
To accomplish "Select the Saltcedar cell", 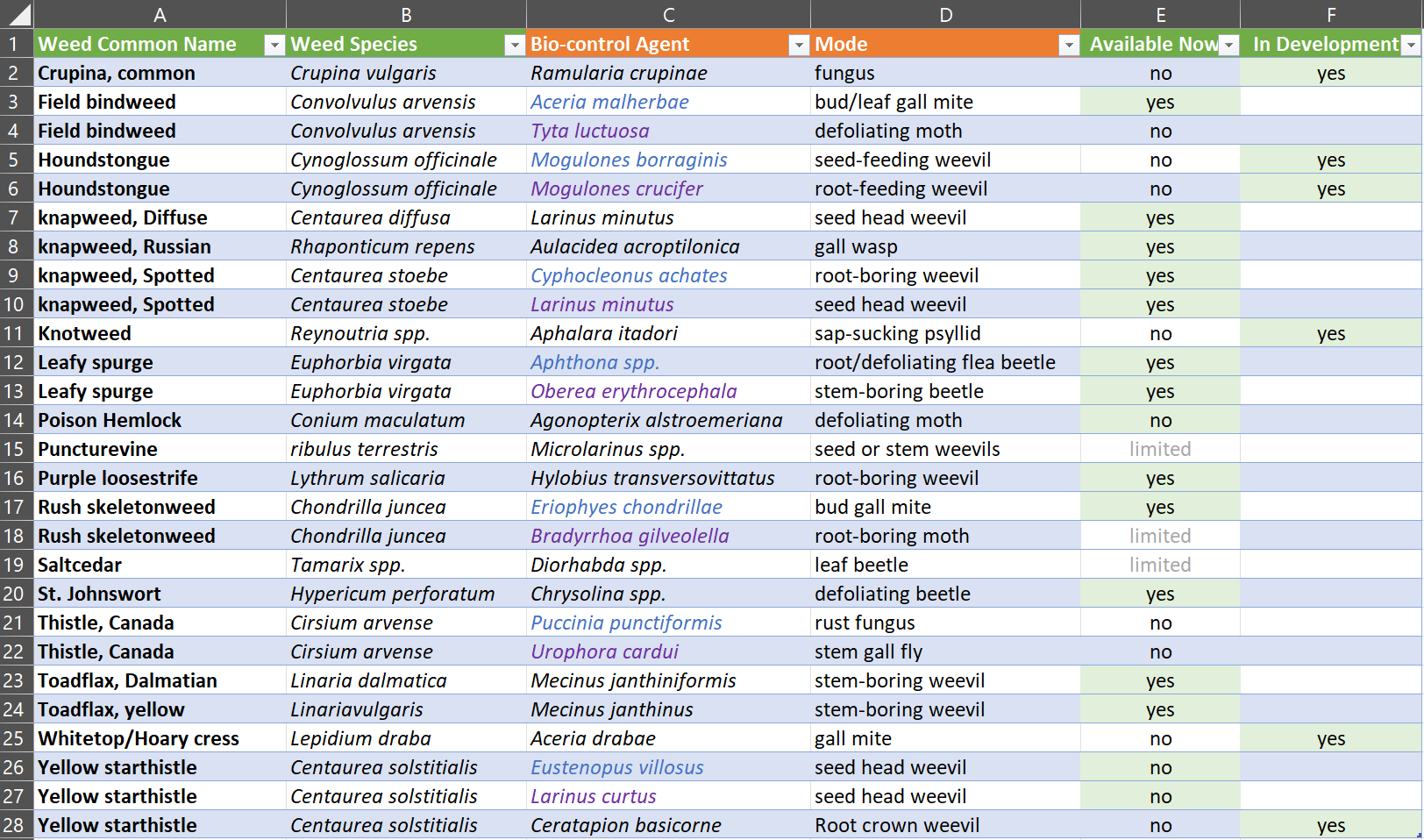I will coord(80,565).
